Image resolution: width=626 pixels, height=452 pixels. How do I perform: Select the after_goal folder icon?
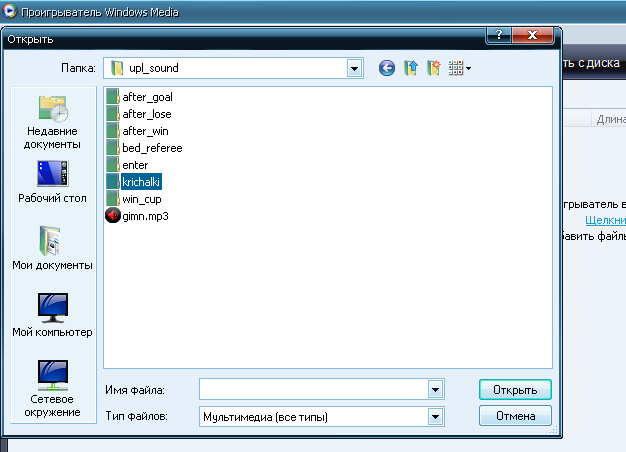(x=113, y=97)
